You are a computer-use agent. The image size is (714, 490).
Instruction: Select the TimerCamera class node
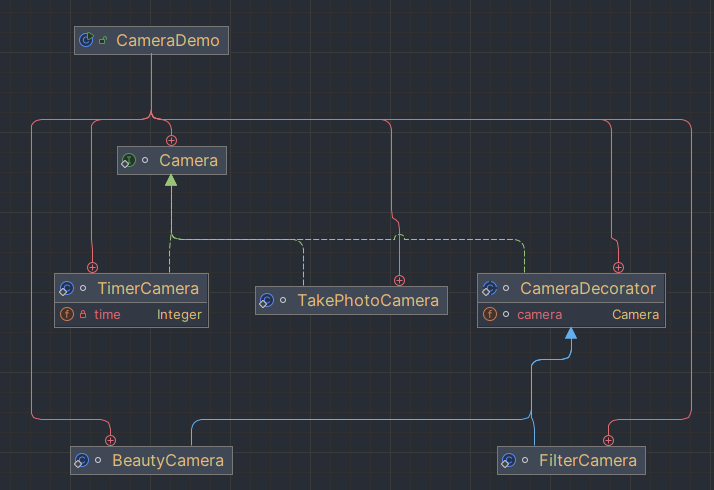click(131, 300)
